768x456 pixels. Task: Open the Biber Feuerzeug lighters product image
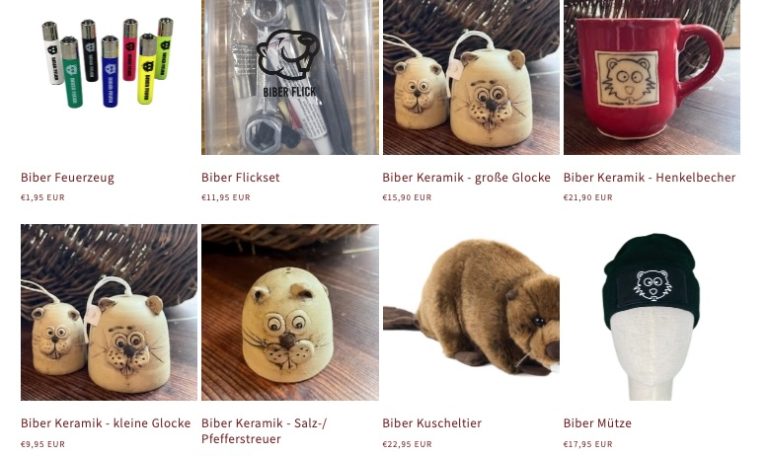coord(109,77)
